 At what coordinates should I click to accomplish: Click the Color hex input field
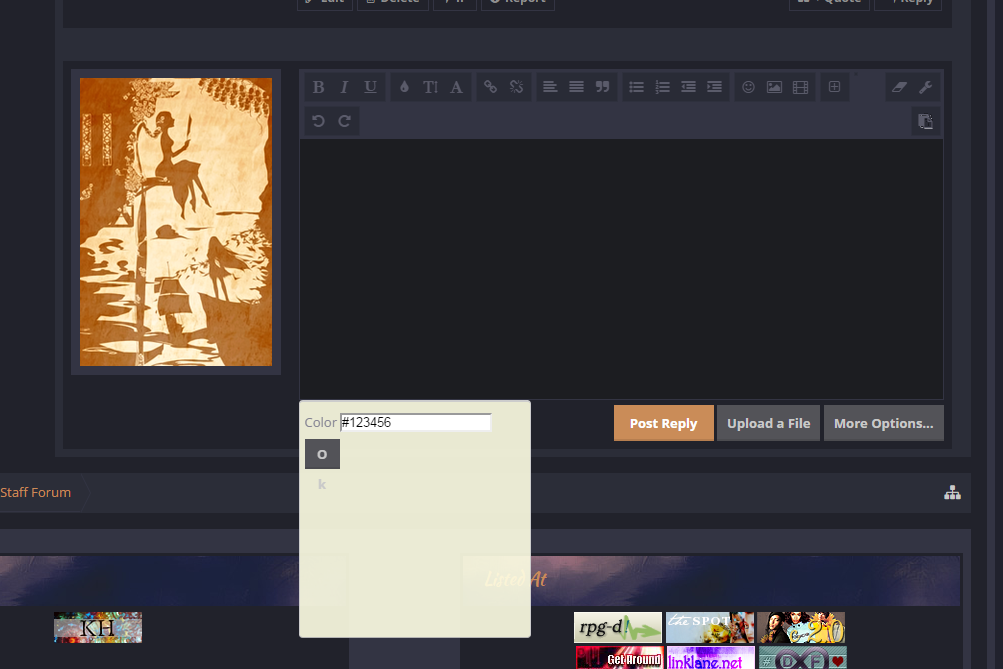415,423
